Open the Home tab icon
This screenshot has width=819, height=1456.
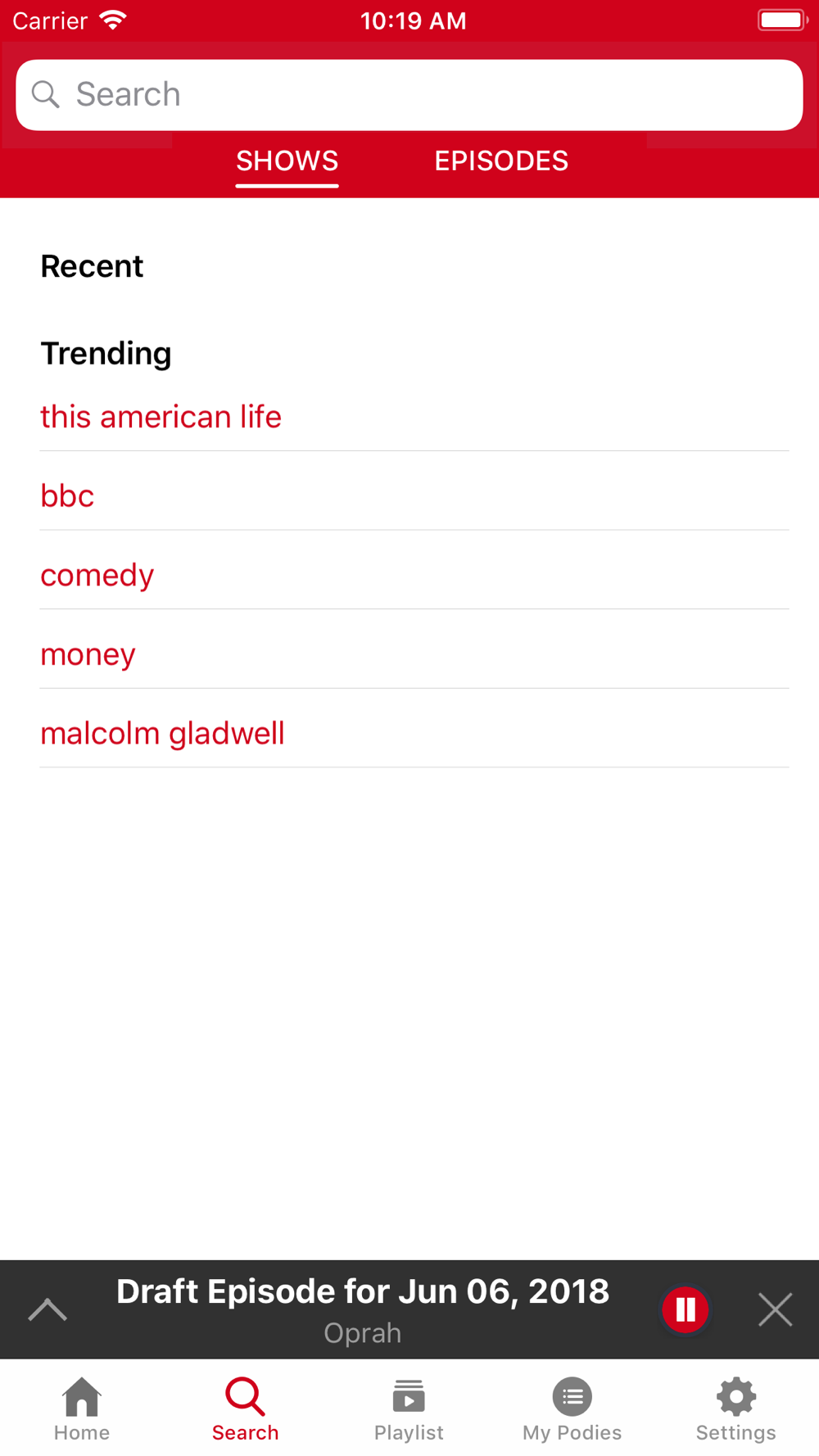[x=82, y=1396]
